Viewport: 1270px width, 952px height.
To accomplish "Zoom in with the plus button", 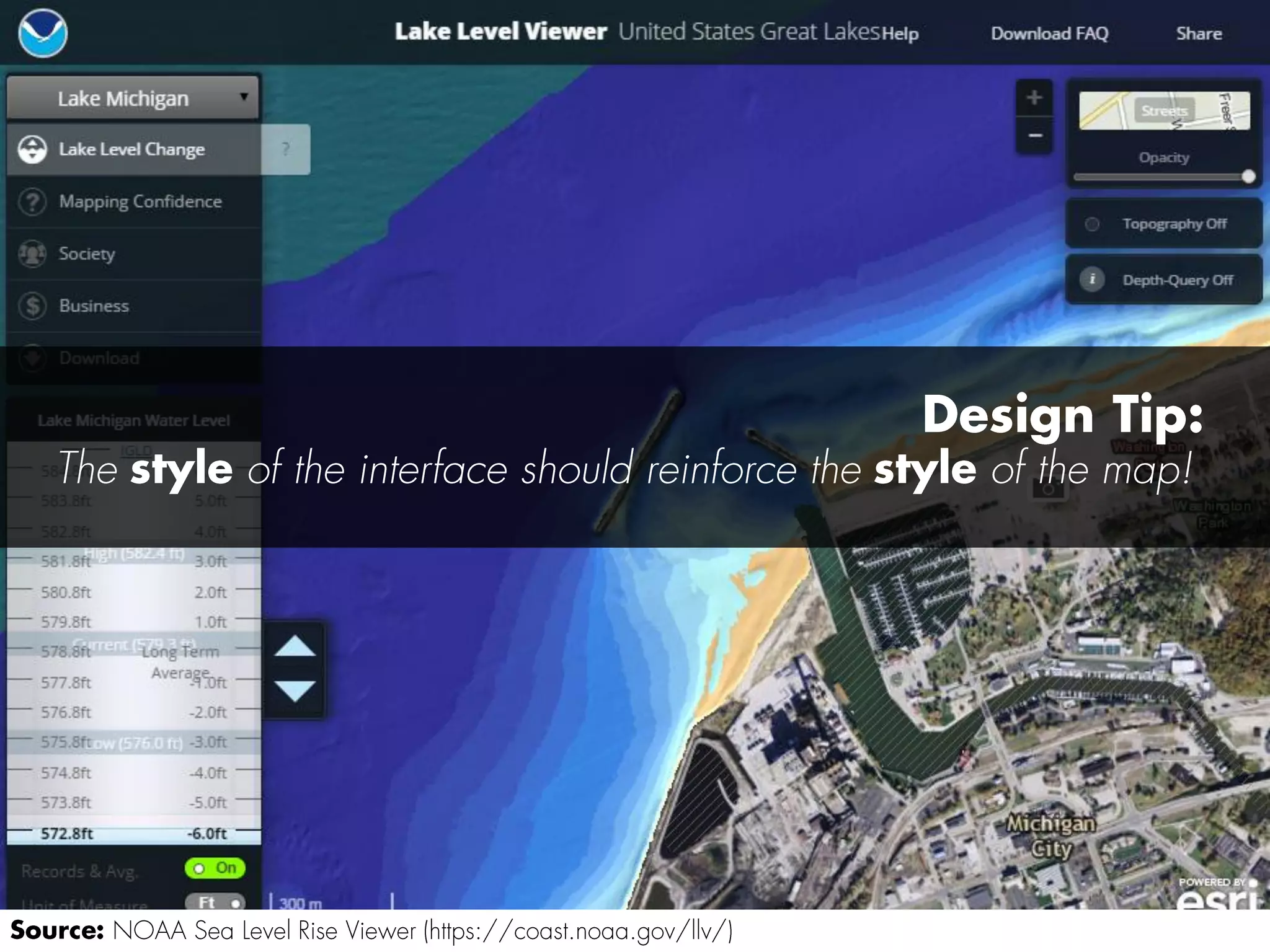I will coord(1034,98).
